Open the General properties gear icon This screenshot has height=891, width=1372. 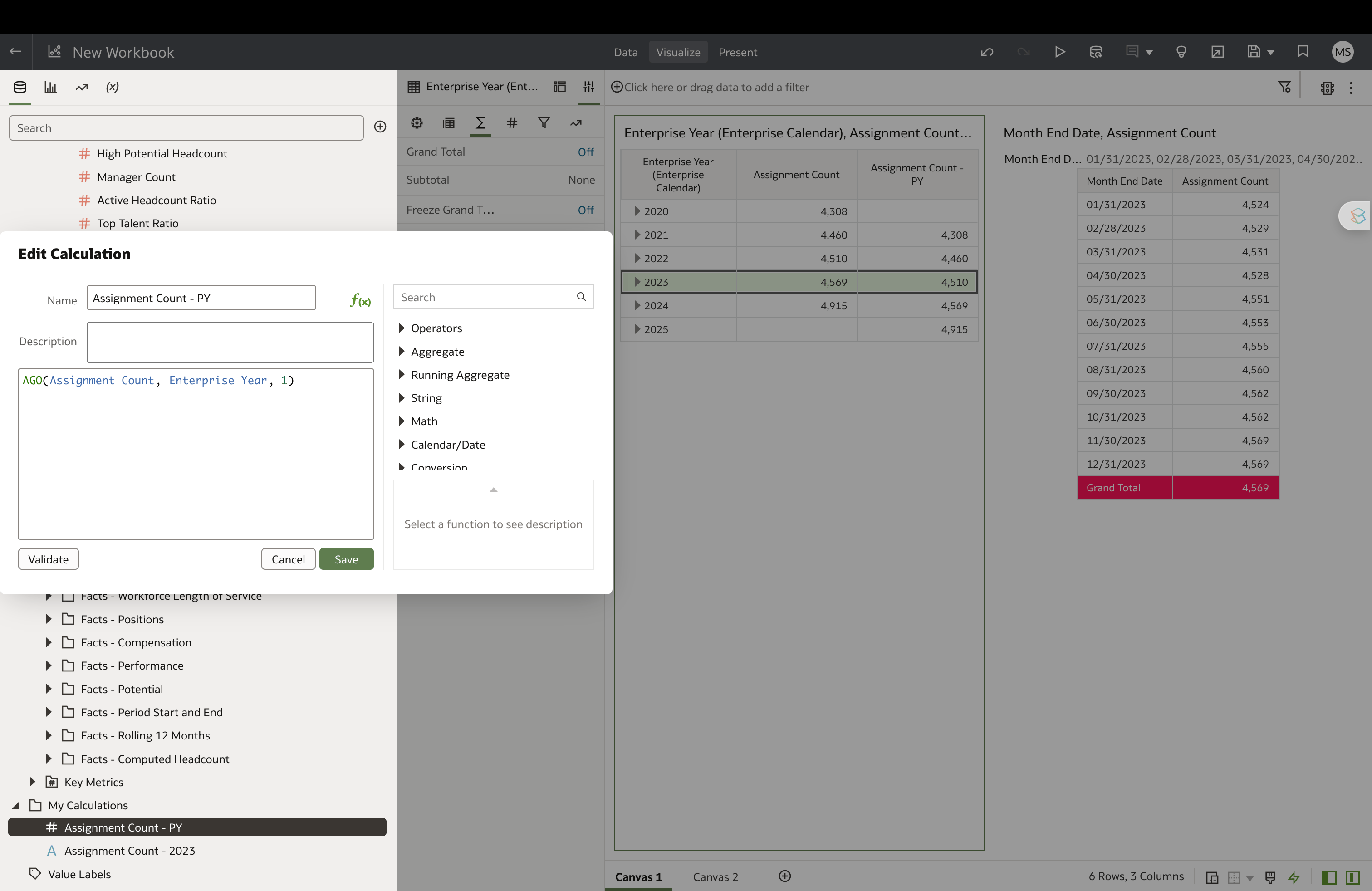(x=417, y=123)
